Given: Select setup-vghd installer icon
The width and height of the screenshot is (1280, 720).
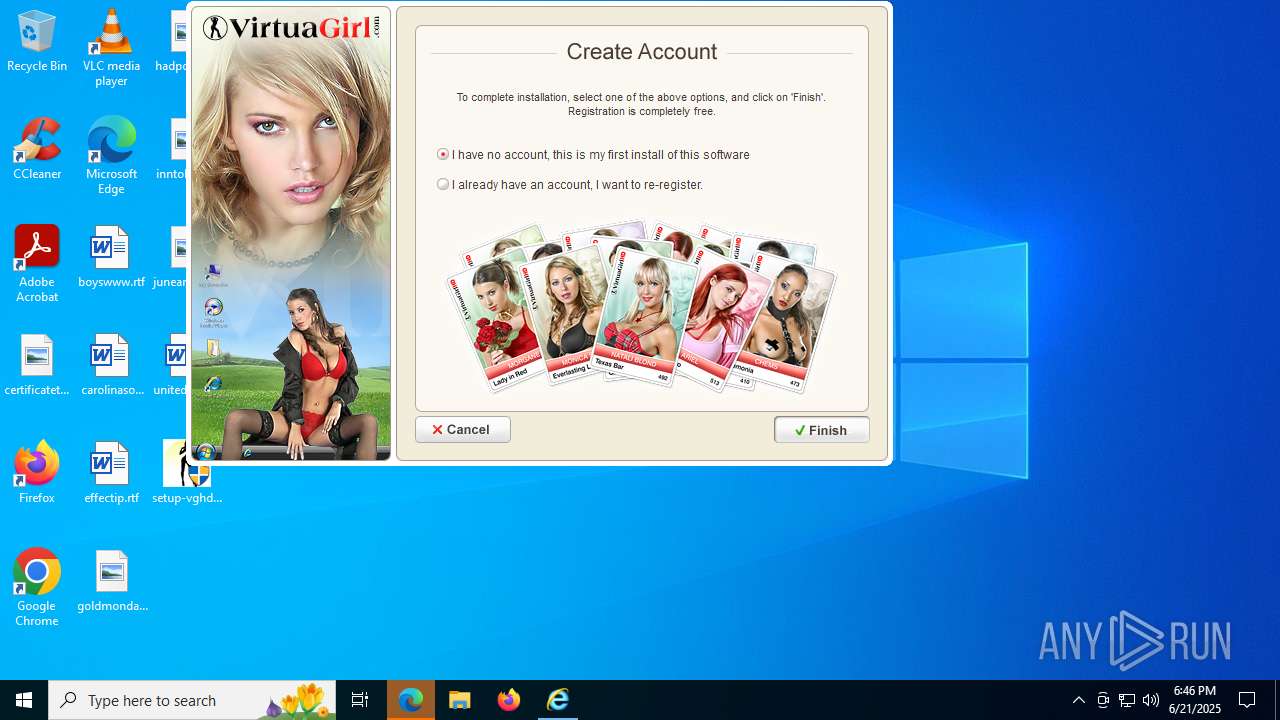Looking at the screenshot, I should pos(187,474).
